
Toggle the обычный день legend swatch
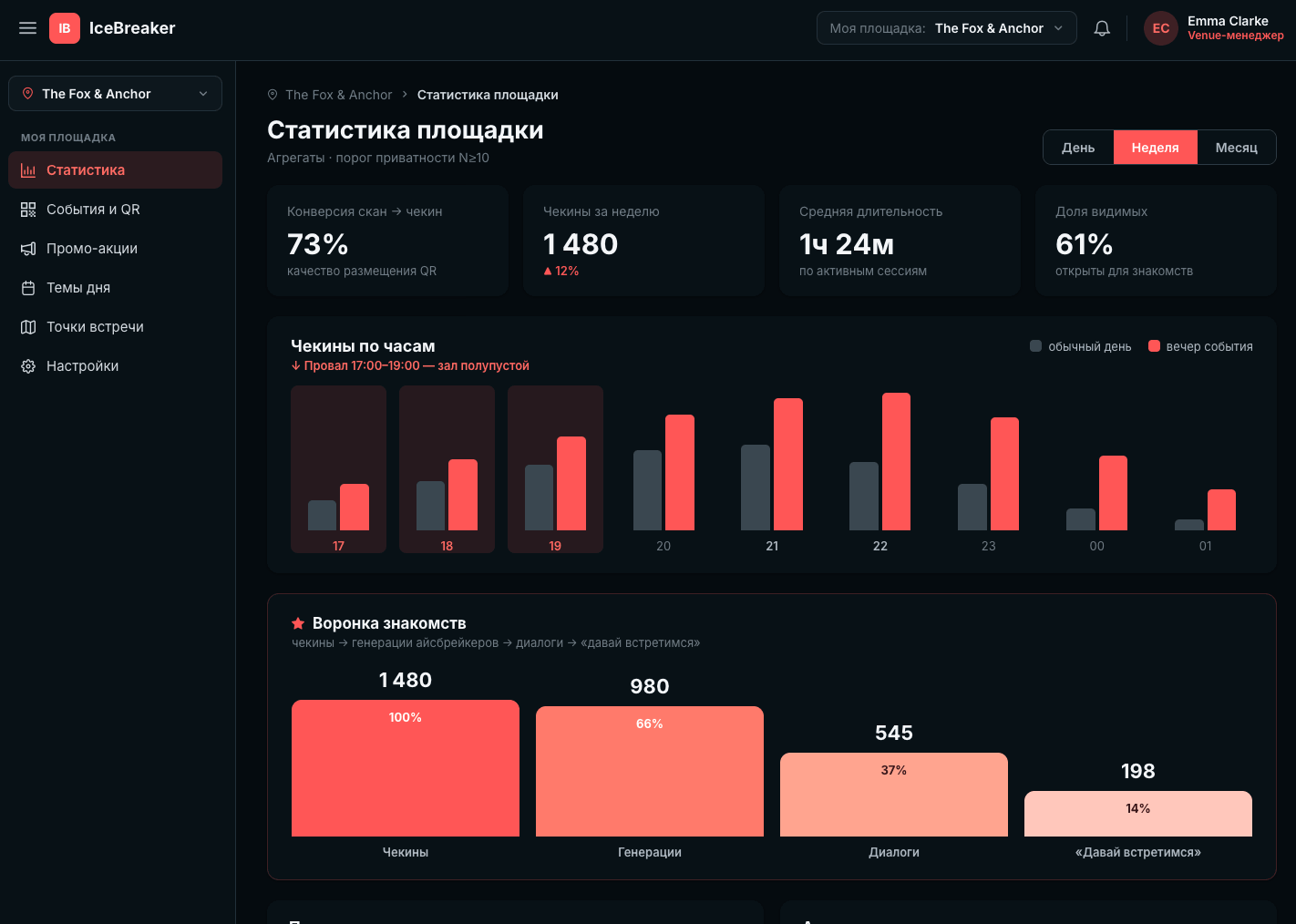tap(1035, 346)
